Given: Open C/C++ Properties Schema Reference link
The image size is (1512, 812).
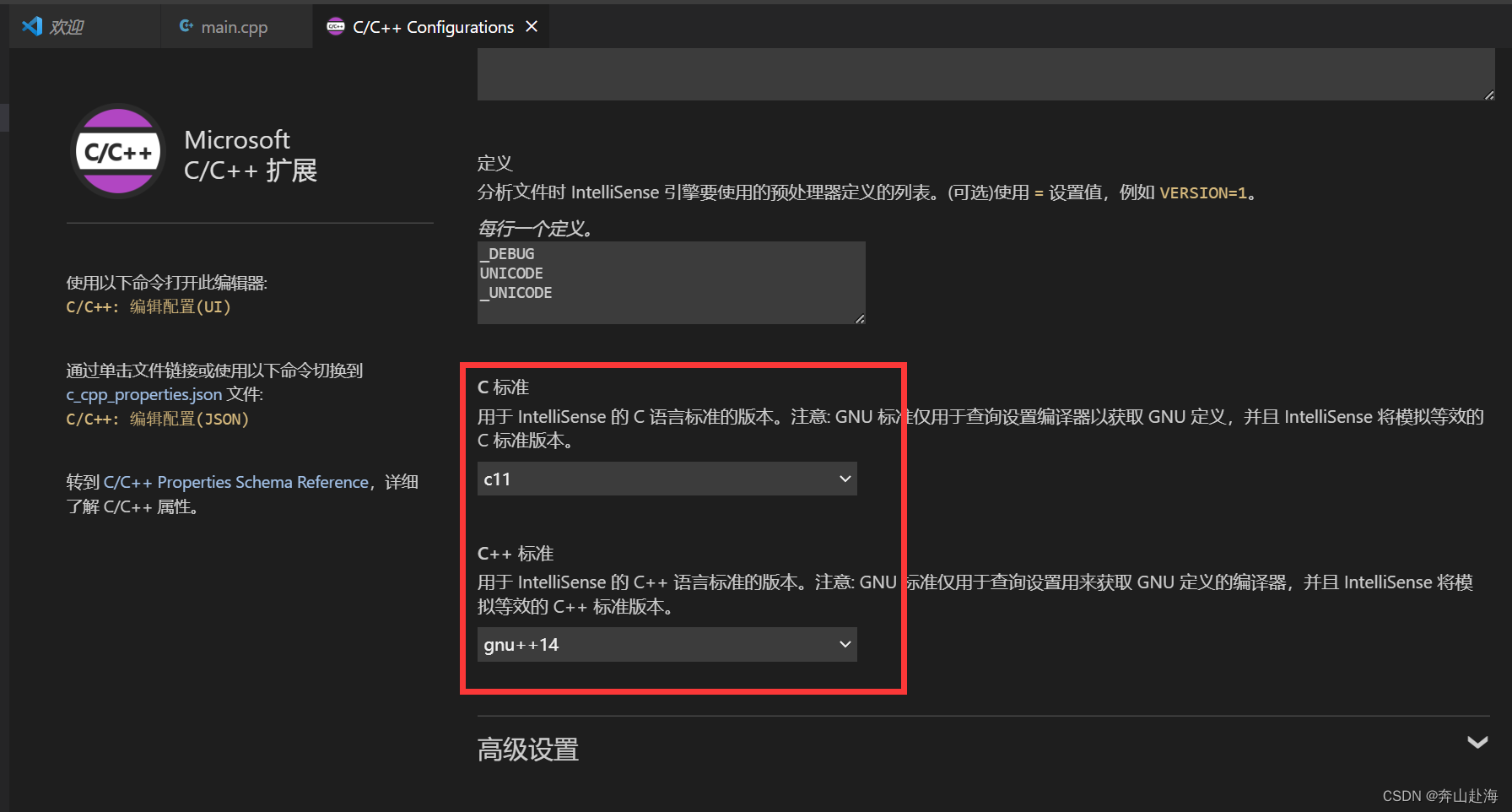Looking at the screenshot, I should (x=236, y=482).
